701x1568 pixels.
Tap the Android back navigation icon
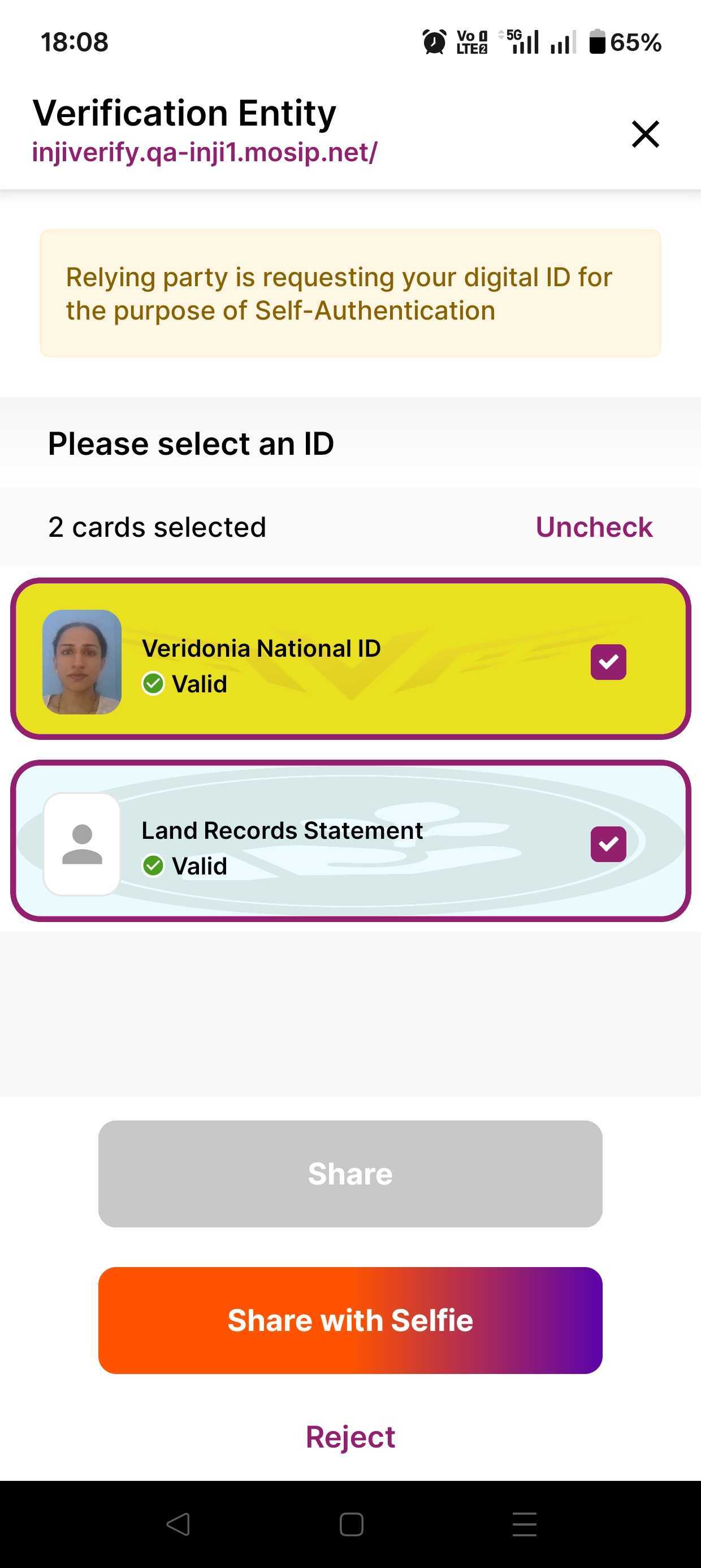pyautogui.click(x=178, y=1524)
